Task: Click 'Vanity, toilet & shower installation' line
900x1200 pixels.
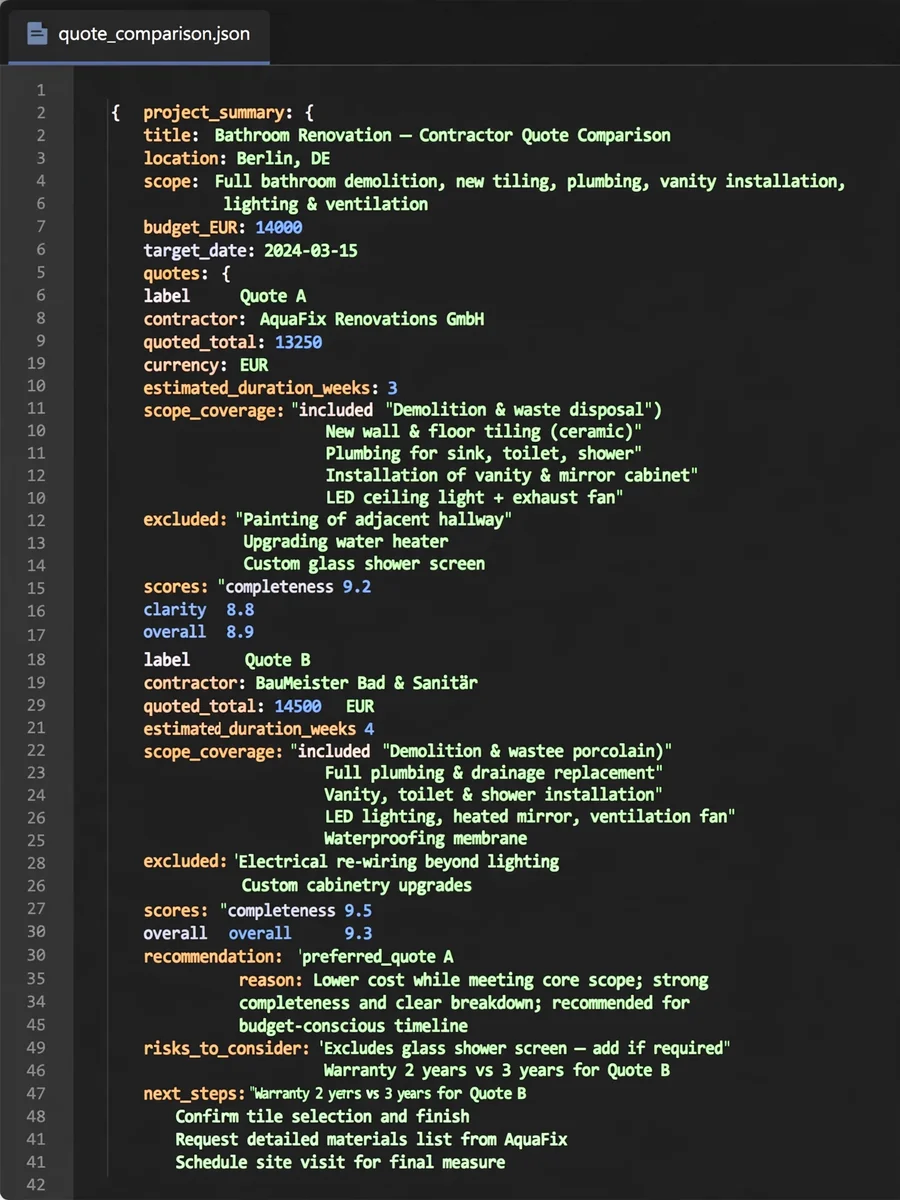Action: tap(493, 794)
